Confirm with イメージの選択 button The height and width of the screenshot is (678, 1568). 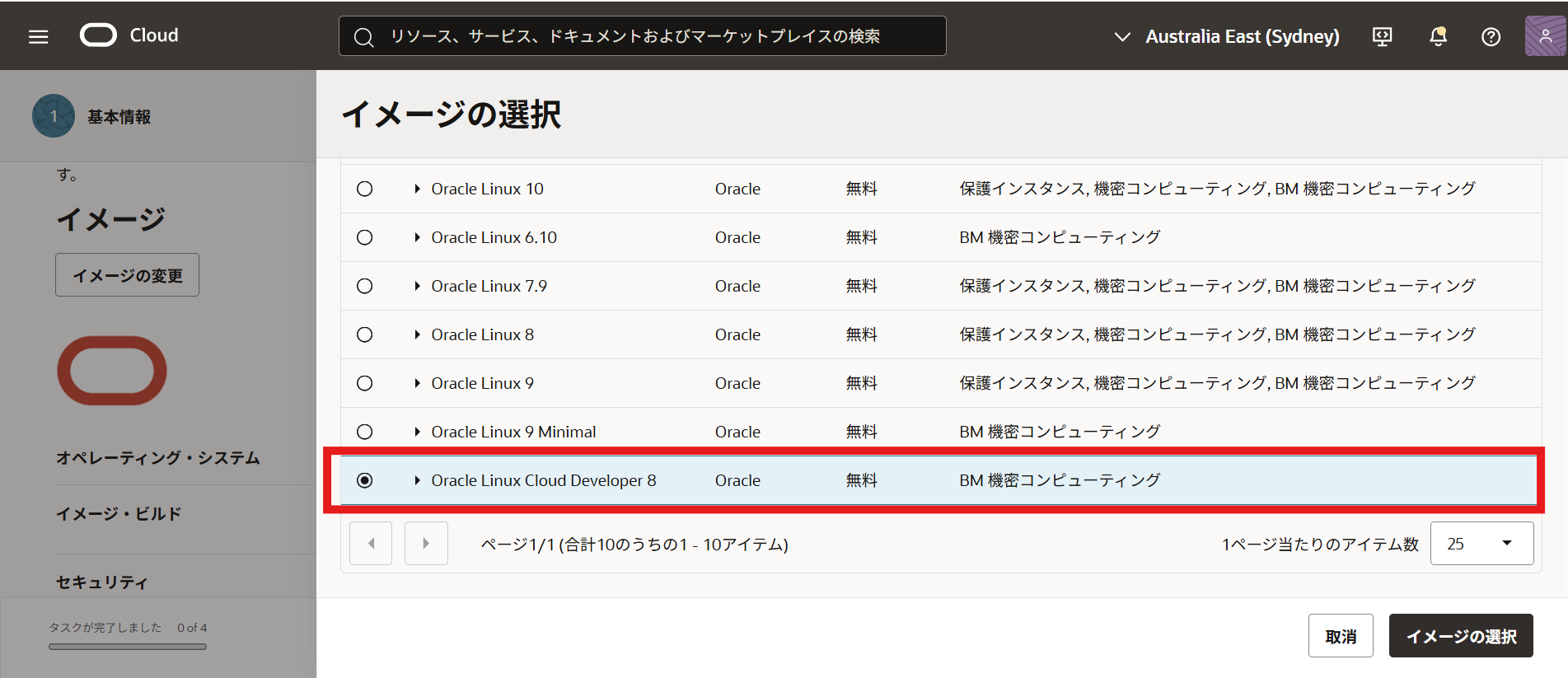click(x=1461, y=636)
